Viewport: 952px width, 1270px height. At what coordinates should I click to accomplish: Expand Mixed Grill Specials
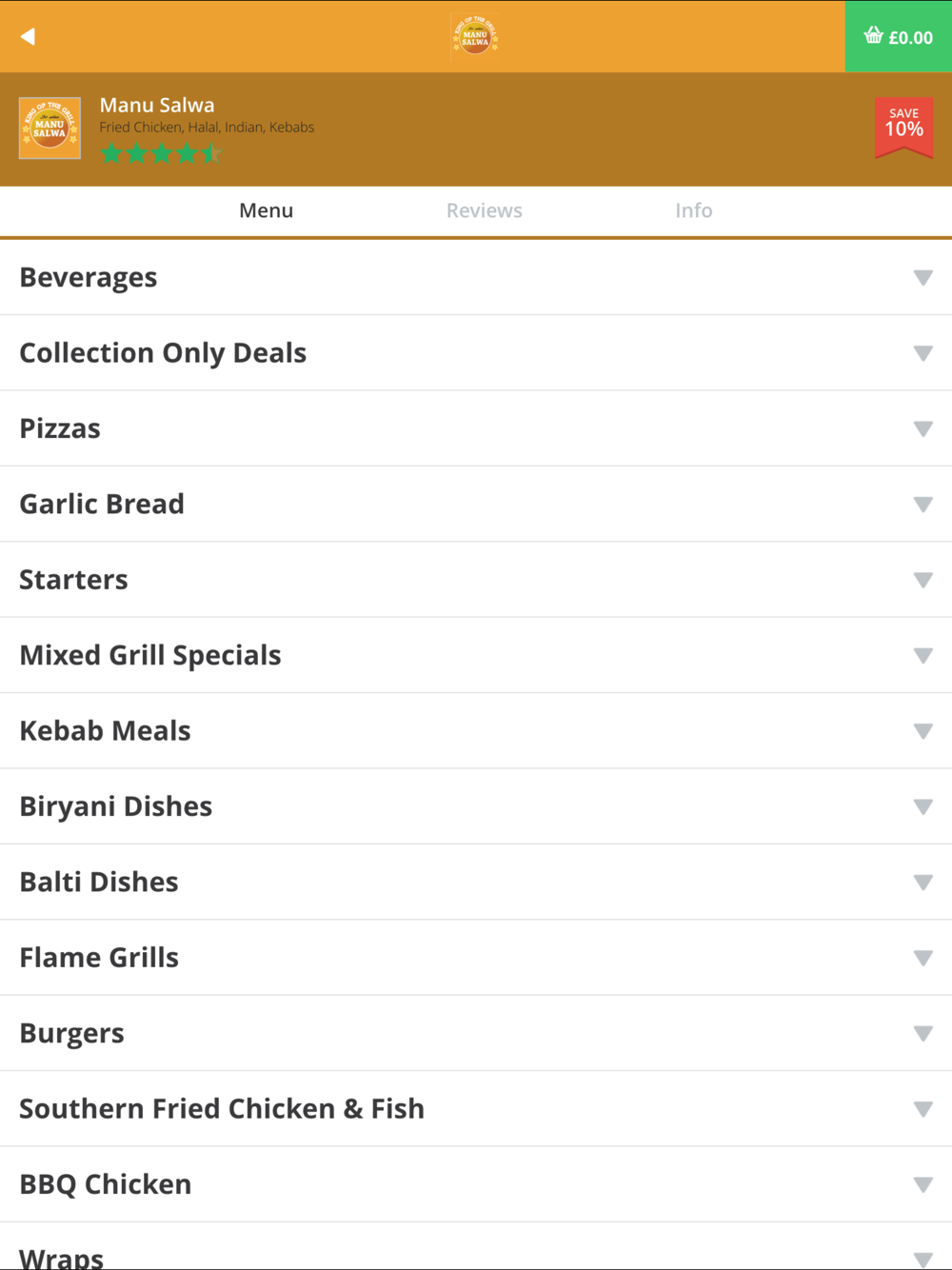click(x=476, y=655)
